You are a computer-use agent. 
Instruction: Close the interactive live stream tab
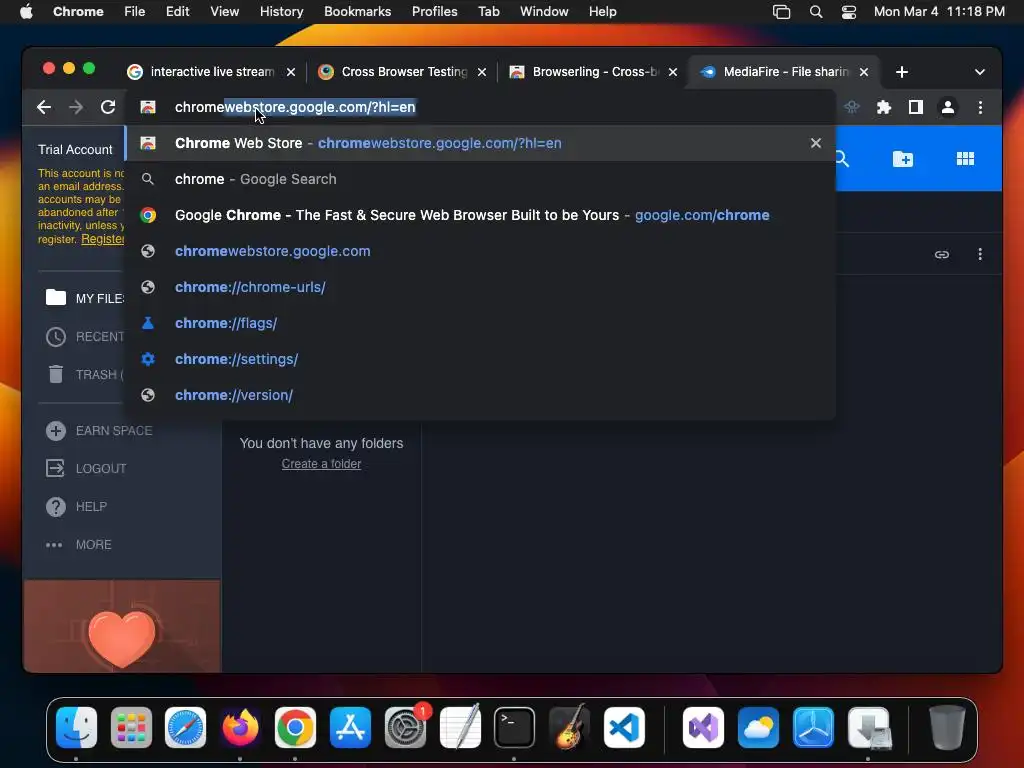tap(291, 72)
